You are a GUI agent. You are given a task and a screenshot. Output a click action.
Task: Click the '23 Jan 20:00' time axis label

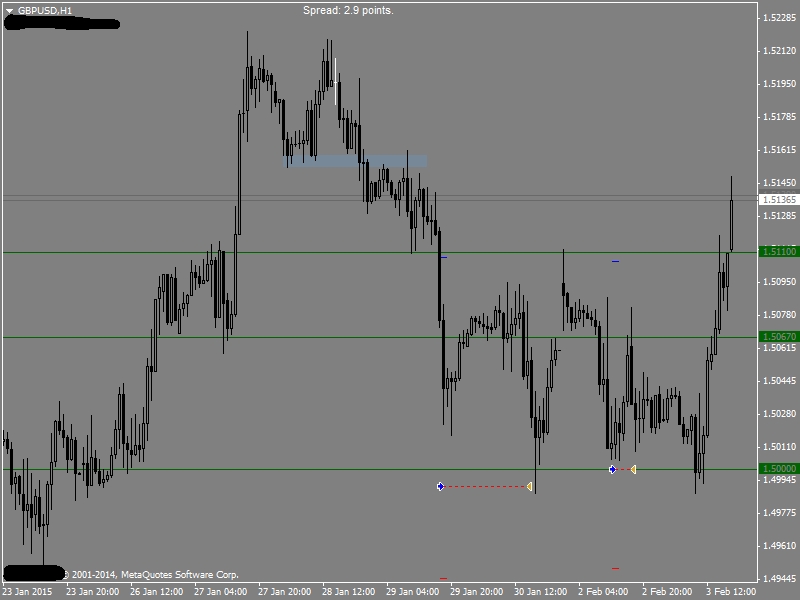(92, 592)
